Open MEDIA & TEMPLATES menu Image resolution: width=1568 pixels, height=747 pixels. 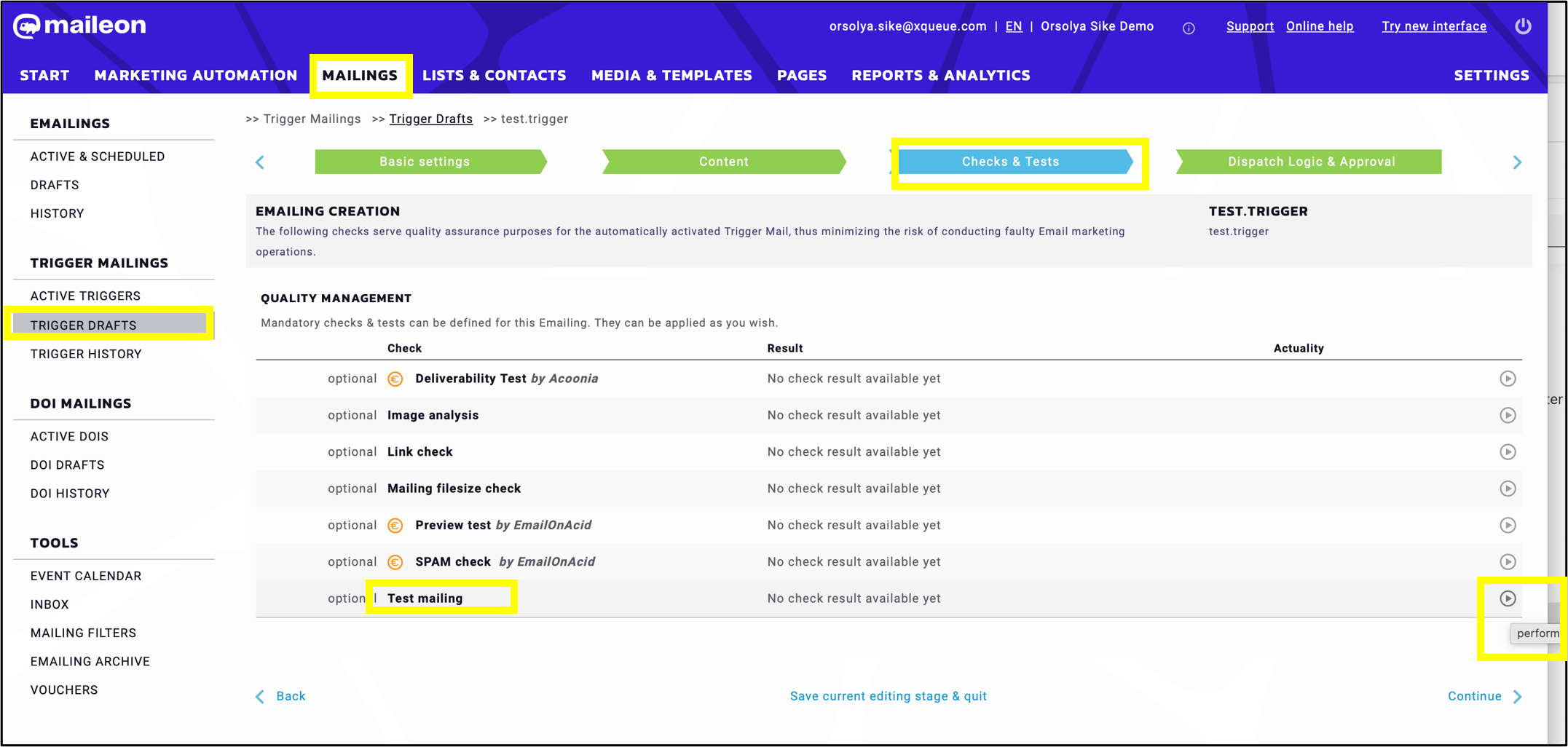point(671,75)
